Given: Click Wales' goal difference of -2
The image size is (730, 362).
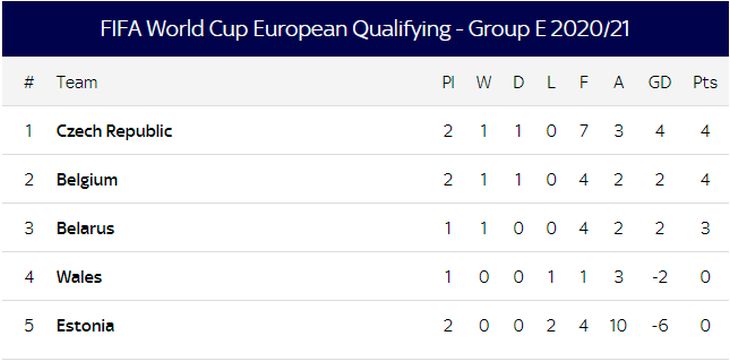Looking at the screenshot, I should [660, 277].
